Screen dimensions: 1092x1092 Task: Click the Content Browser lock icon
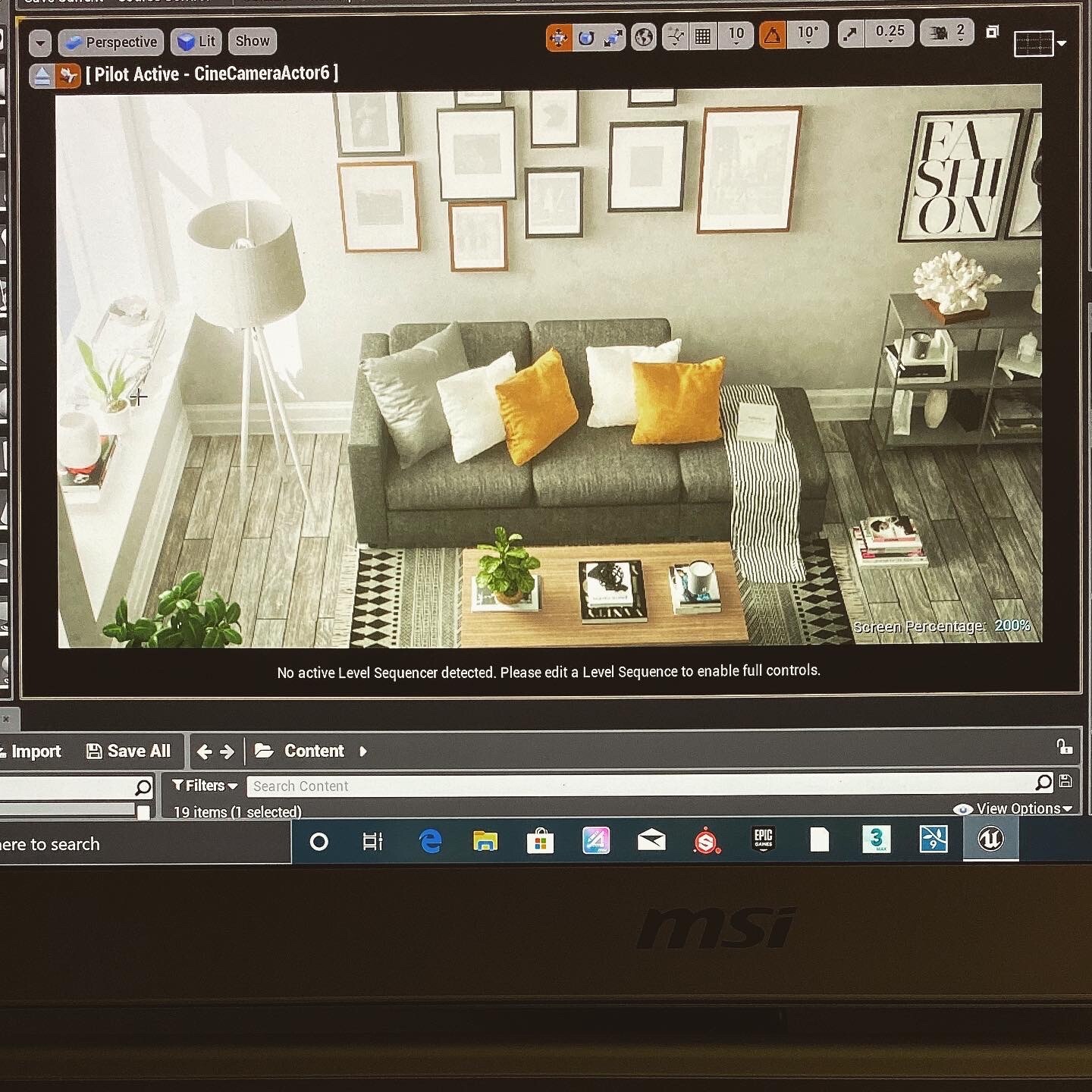(1065, 746)
